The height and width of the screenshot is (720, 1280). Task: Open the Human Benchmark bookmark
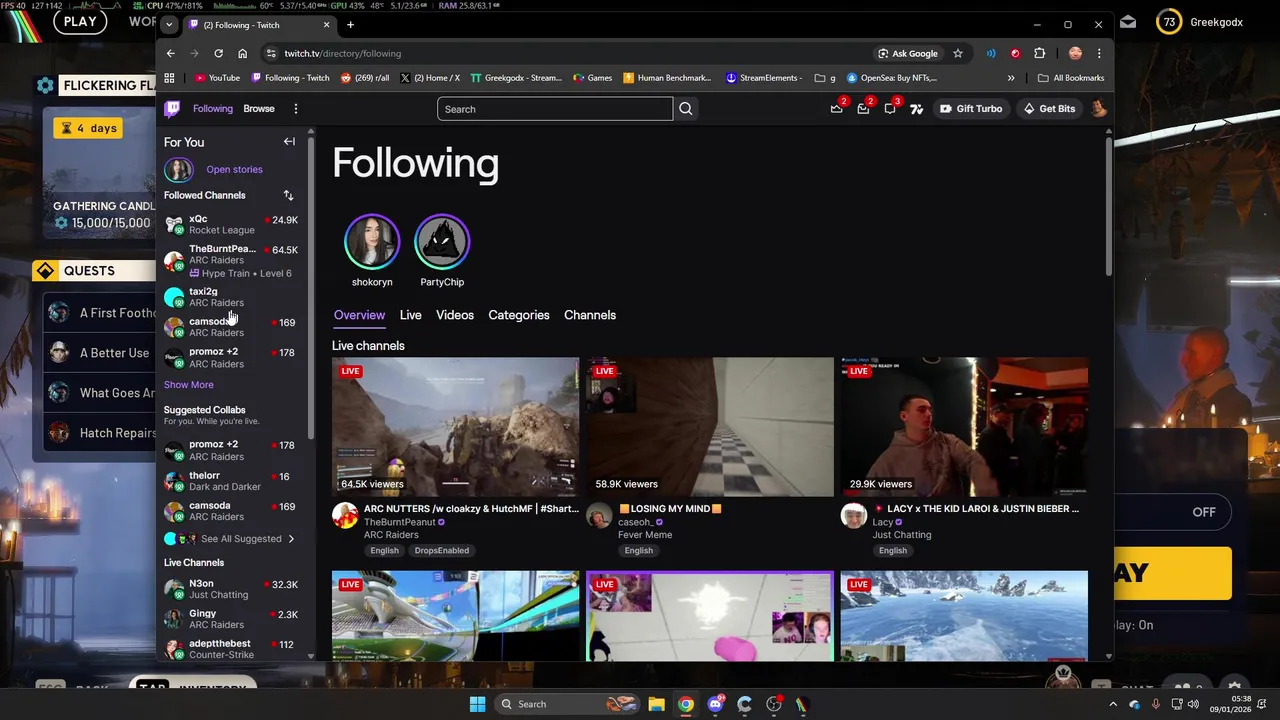point(667,78)
